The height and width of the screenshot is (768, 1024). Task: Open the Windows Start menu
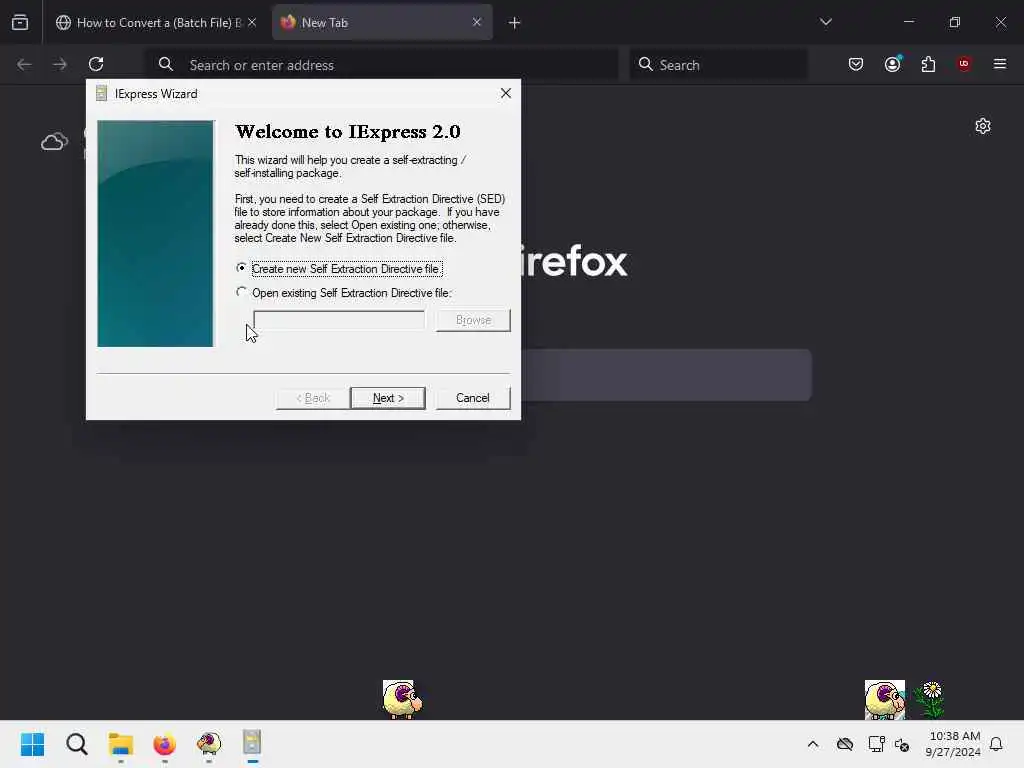[x=33, y=744]
